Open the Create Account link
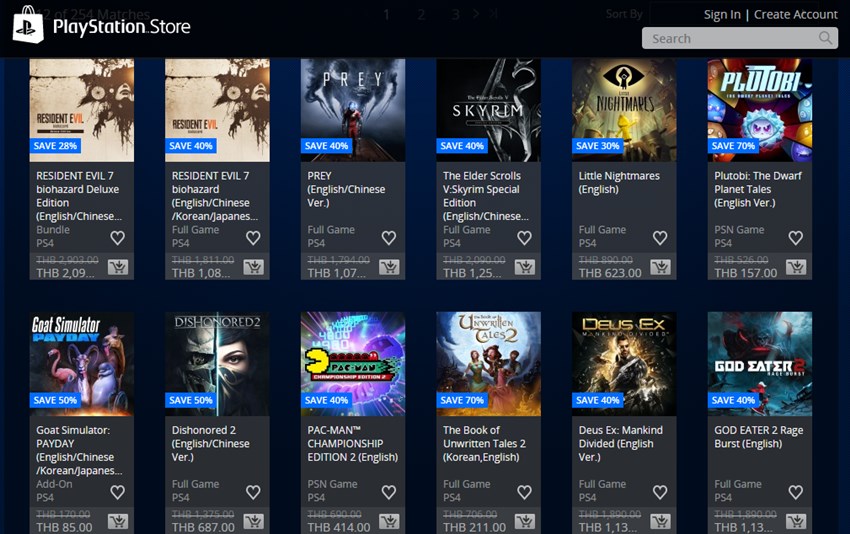 coord(796,15)
